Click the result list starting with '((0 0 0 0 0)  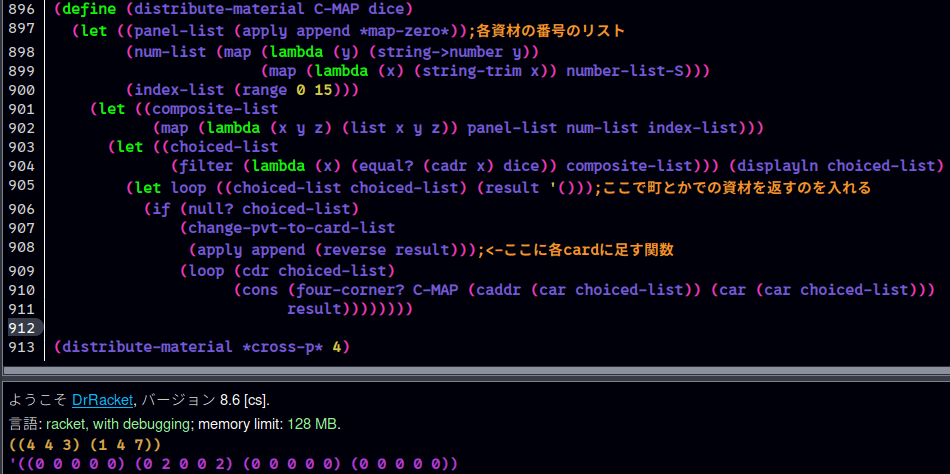point(233,465)
